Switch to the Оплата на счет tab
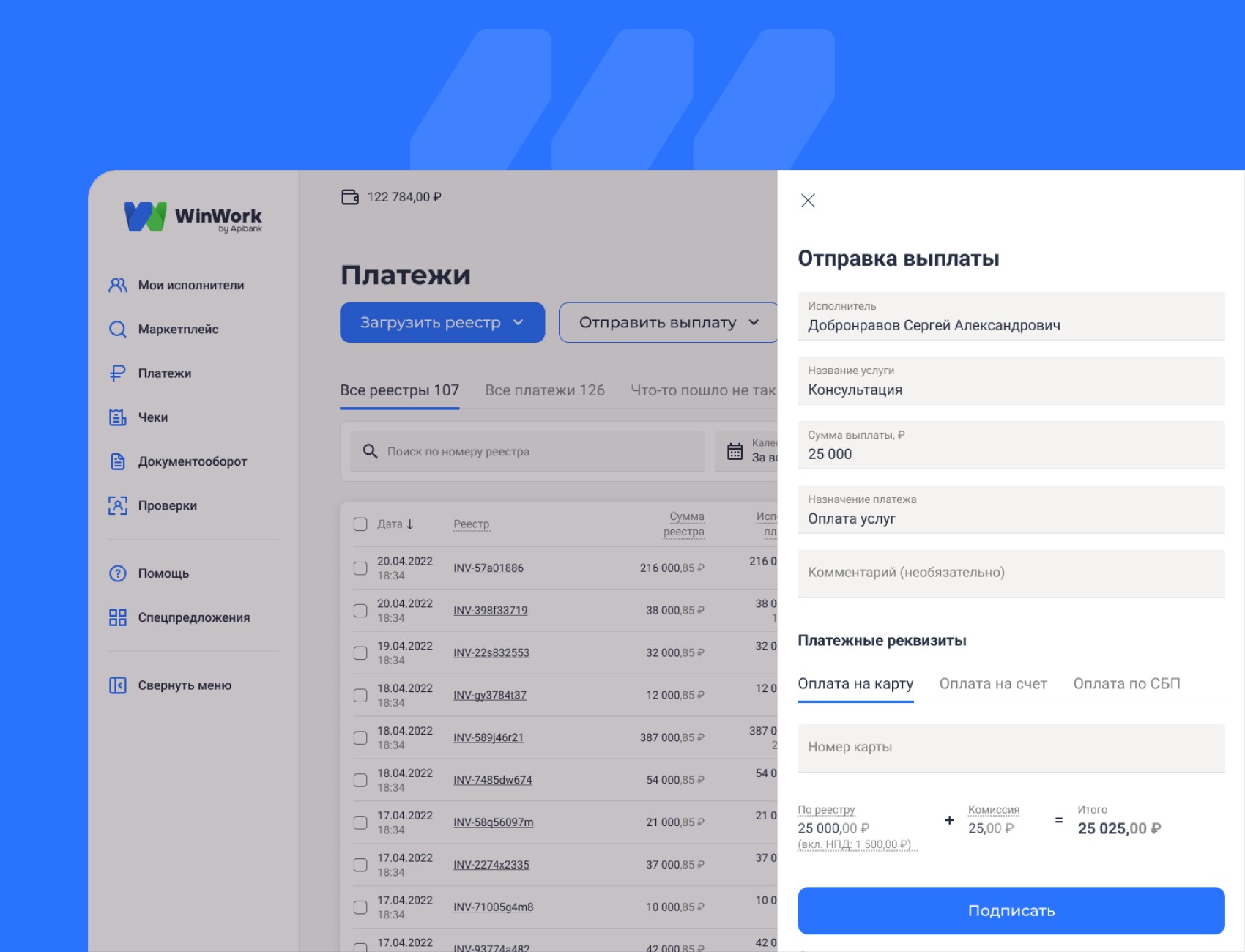This screenshot has width=1245, height=952. click(x=993, y=684)
